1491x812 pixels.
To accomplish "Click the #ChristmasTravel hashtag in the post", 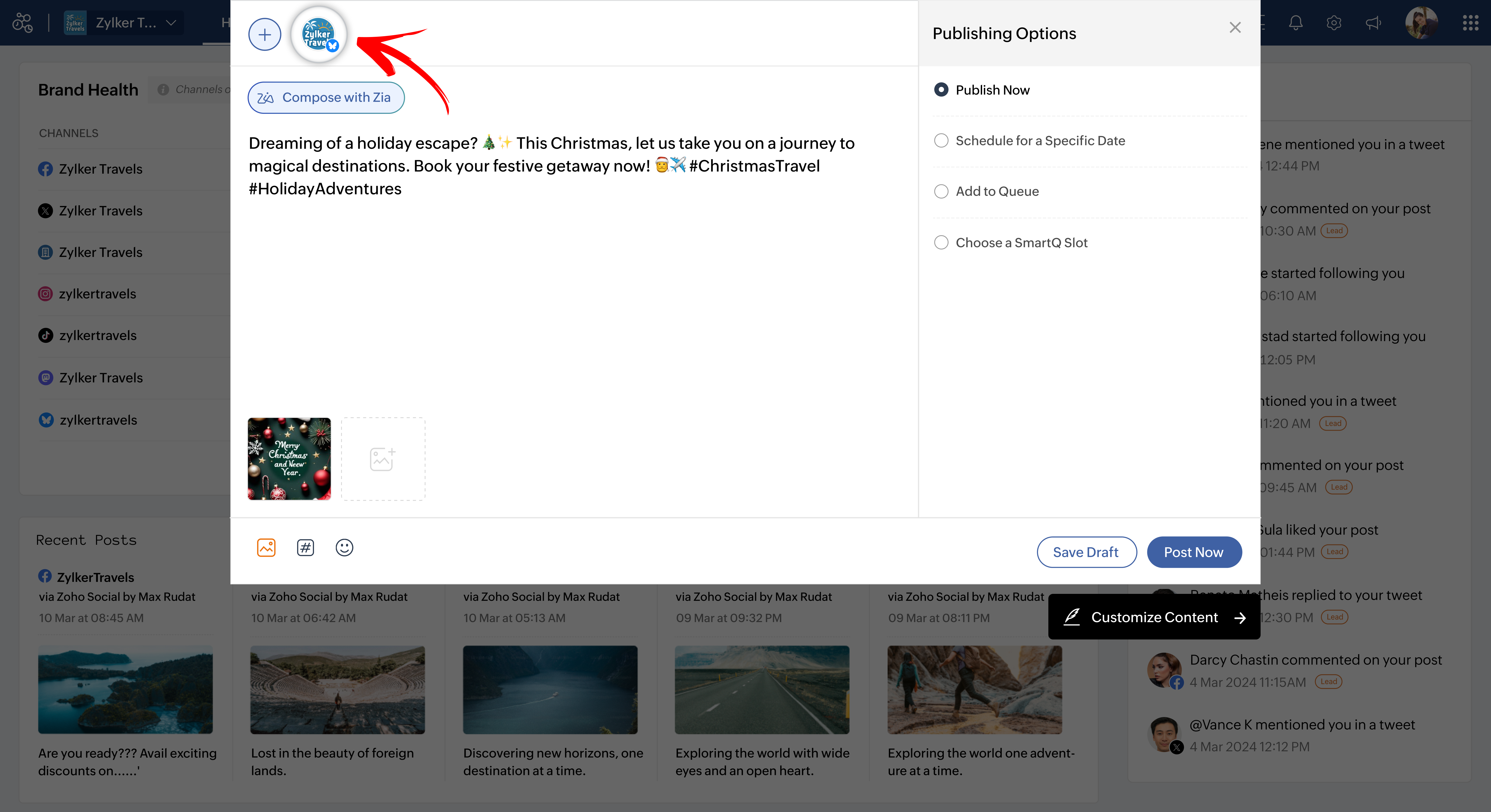I will [x=754, y=166].
